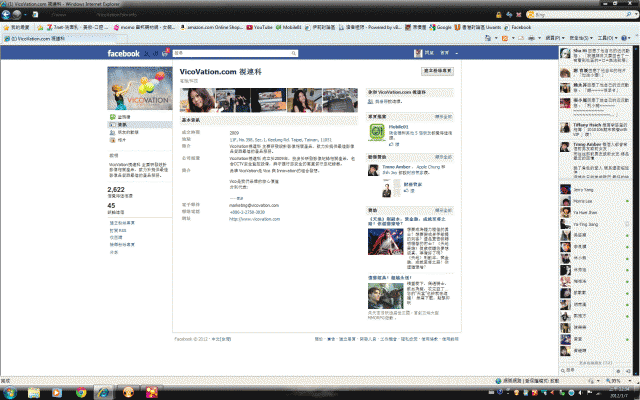
Task: Click the Mobile01 page name link
Action: point(398,127)
